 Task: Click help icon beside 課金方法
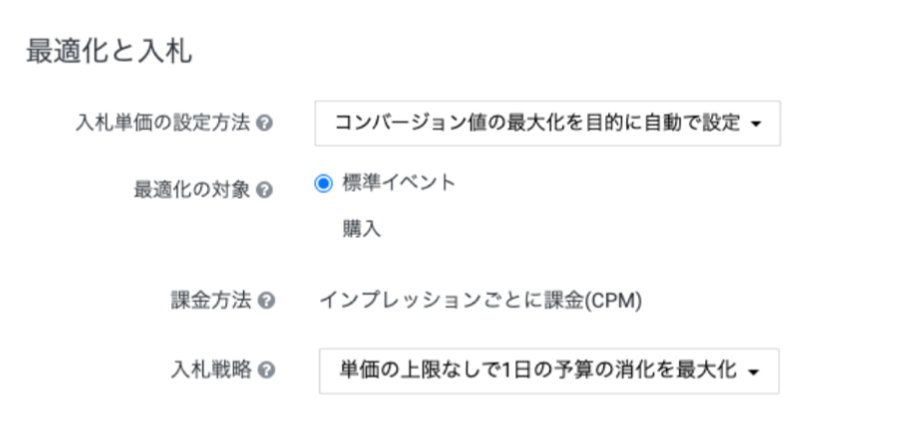[x=265, y=300]
